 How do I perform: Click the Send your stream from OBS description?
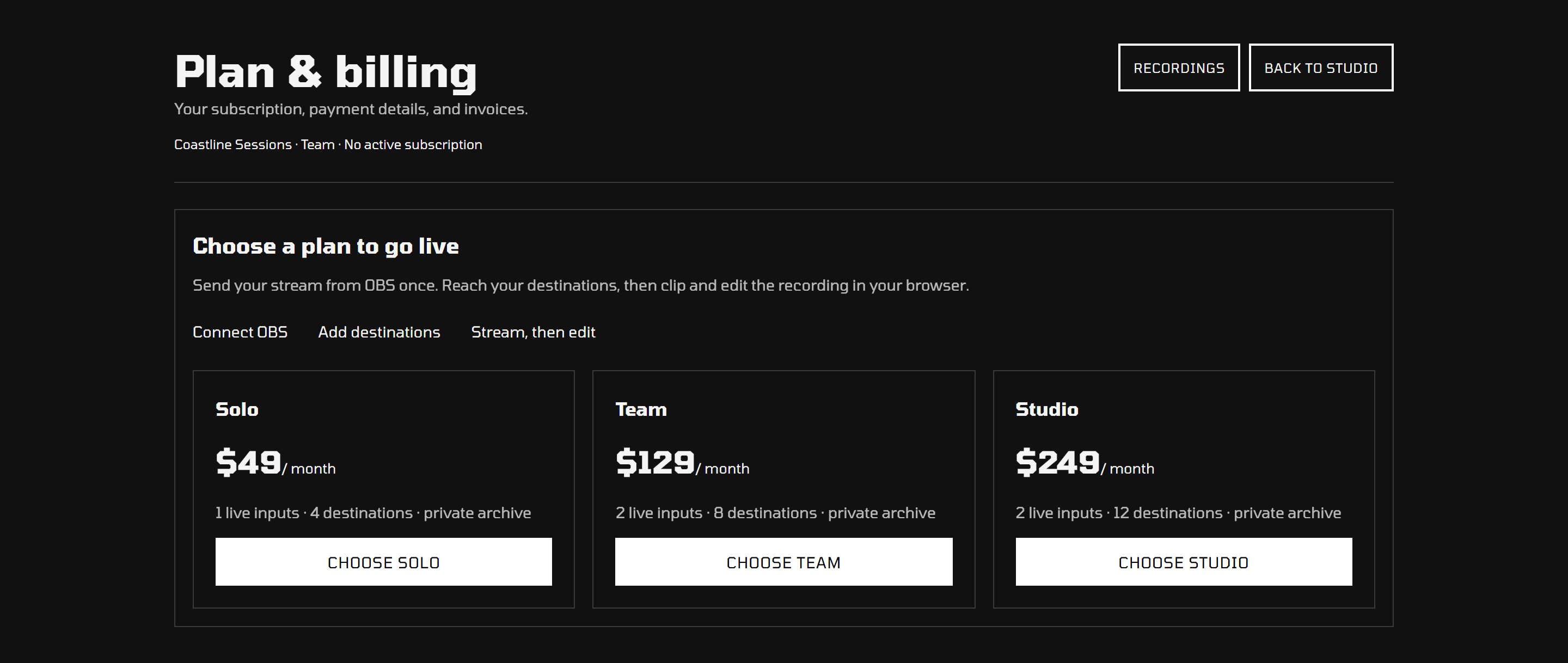click(581, 286)
